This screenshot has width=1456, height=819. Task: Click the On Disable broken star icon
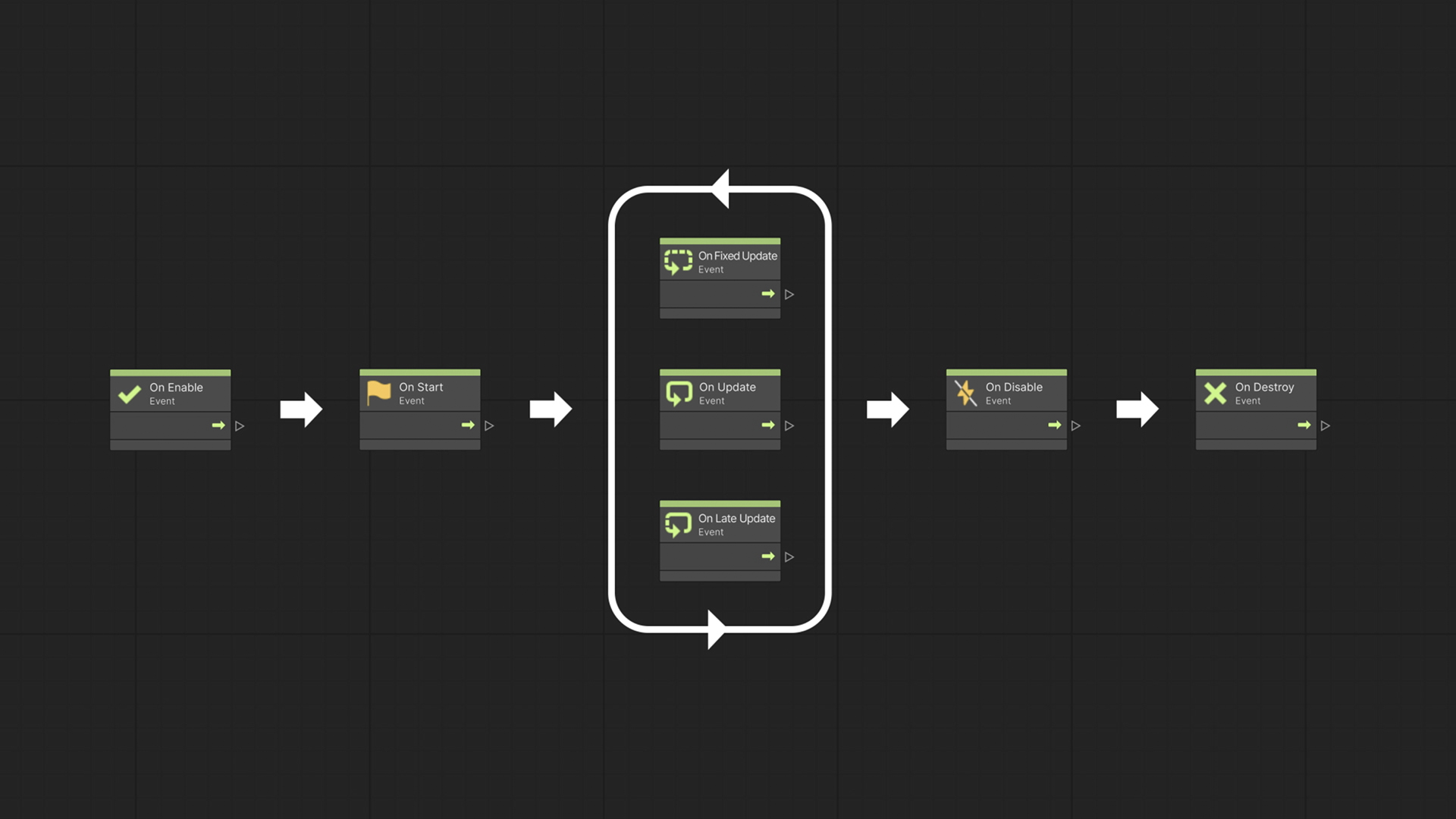click(966, 393)
